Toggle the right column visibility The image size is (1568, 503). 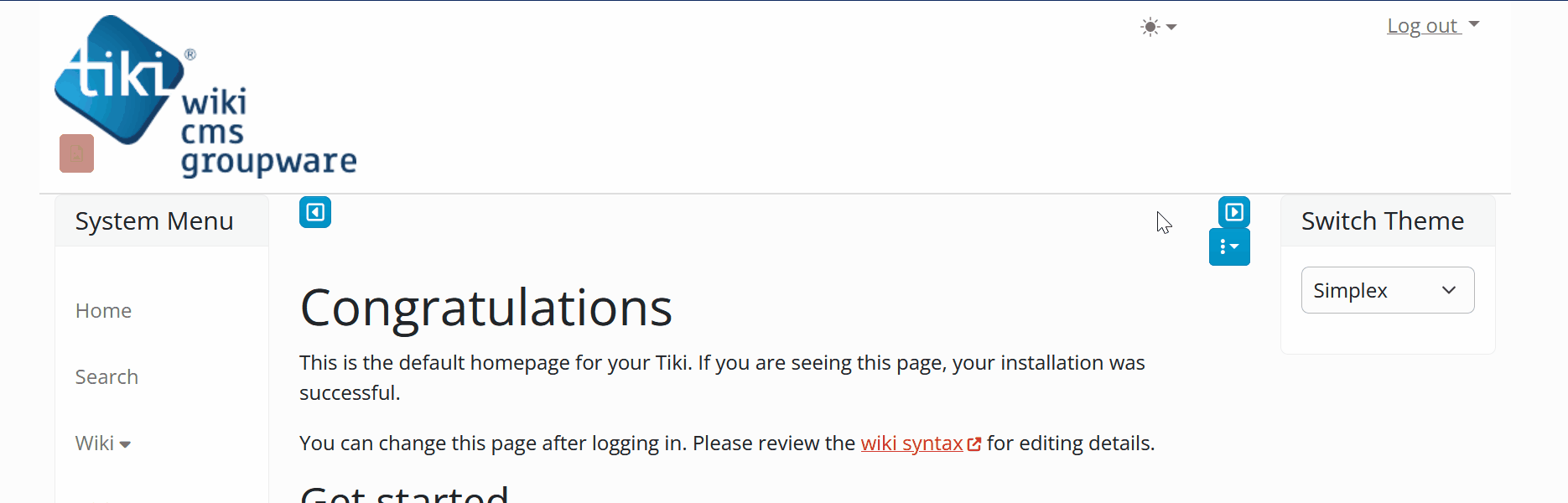pos(1234,212)
